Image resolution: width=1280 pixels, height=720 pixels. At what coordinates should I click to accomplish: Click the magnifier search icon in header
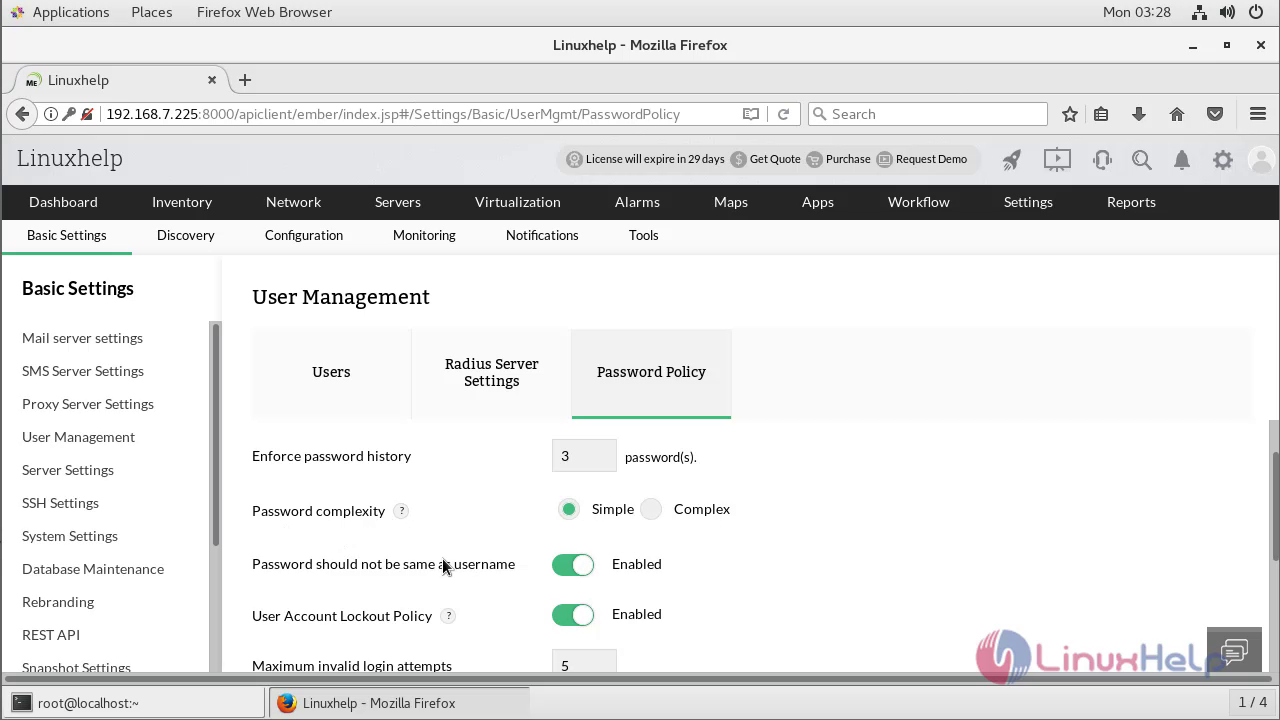point(1141,159)
